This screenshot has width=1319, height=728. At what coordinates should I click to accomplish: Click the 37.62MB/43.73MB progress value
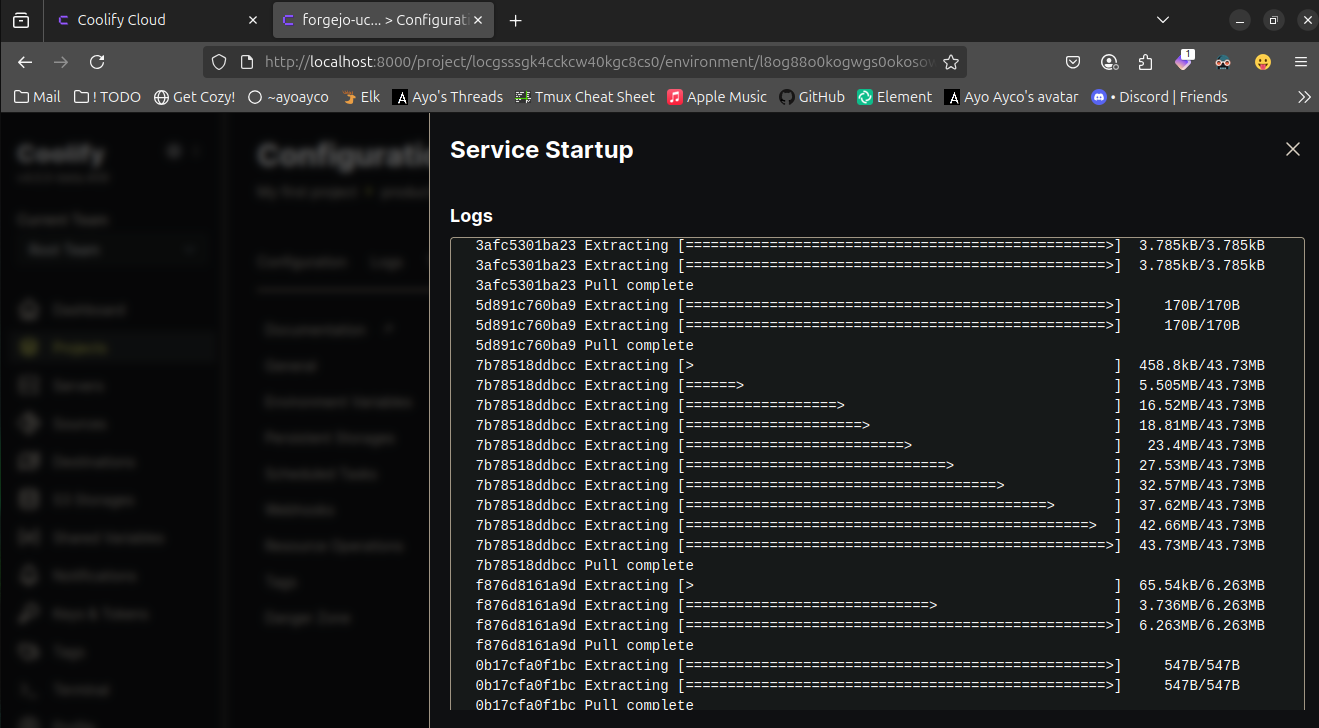[1201, 505]
